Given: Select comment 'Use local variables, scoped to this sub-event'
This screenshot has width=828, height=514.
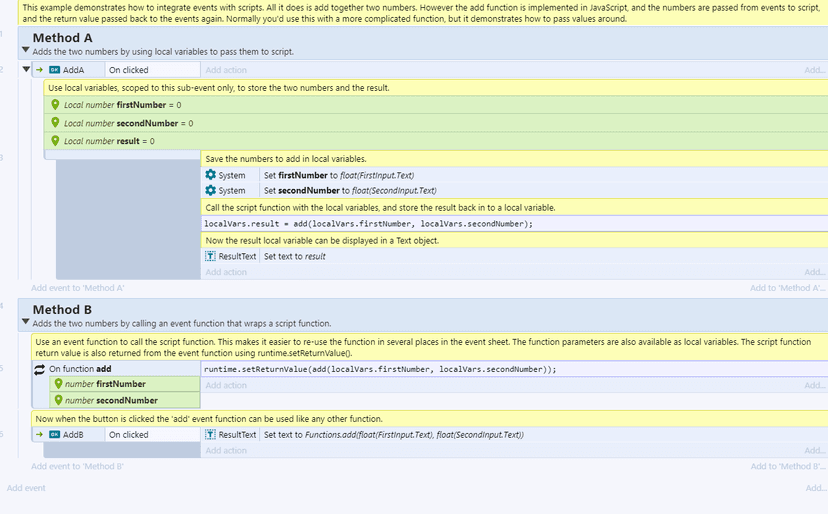Looking at the screenshot, I should pyautogui.click(x=436, y=88).
